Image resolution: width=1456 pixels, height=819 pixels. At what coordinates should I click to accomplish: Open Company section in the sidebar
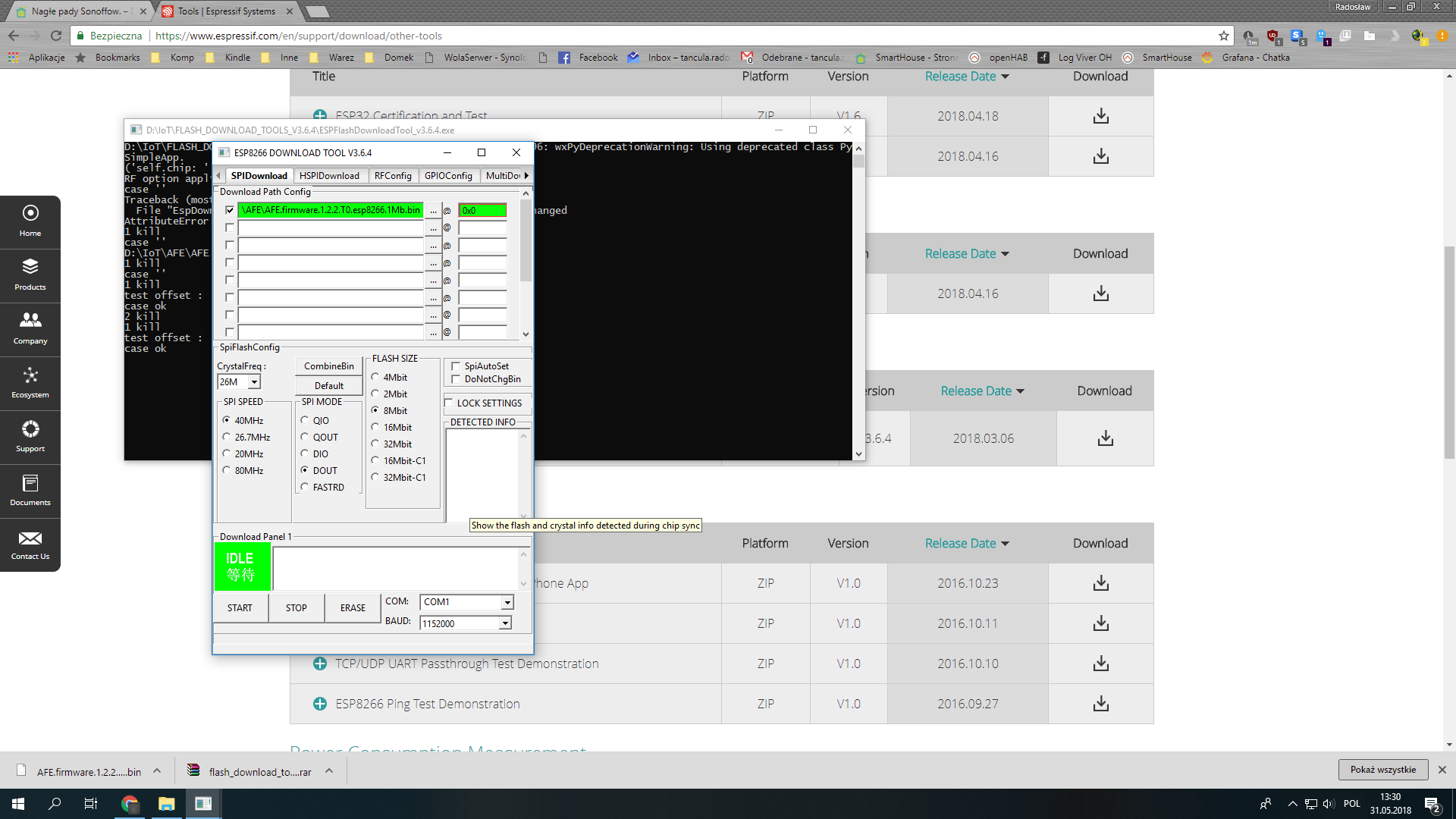coord(30,329)
